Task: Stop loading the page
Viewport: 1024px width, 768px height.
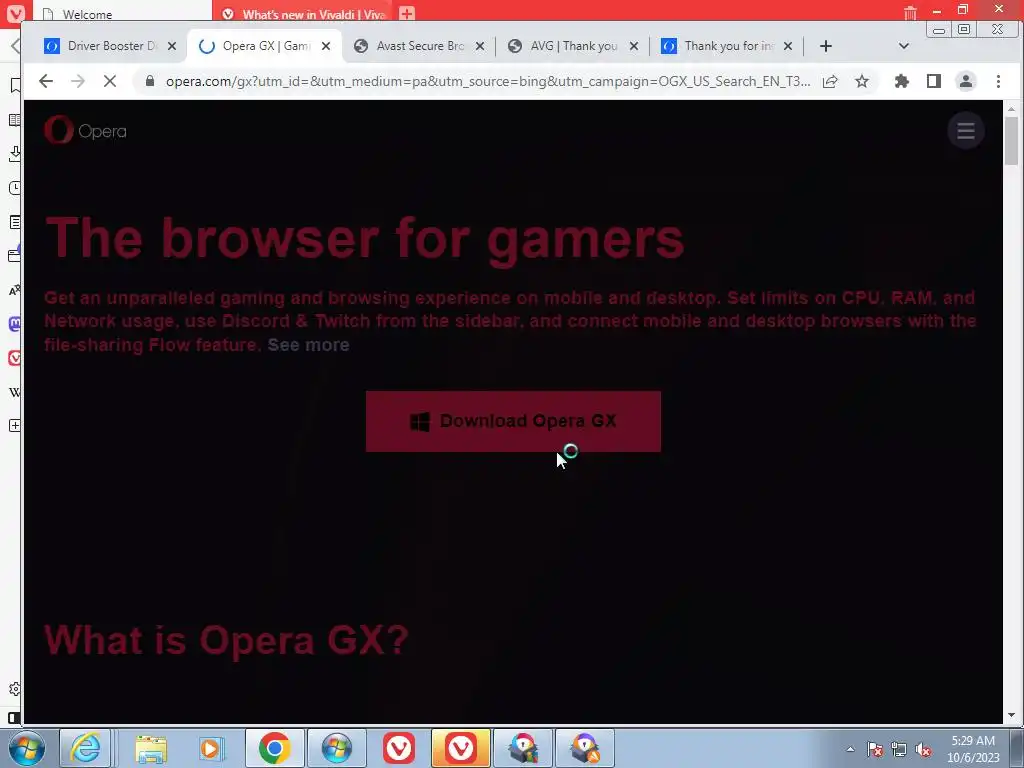Action: (110, 81)
